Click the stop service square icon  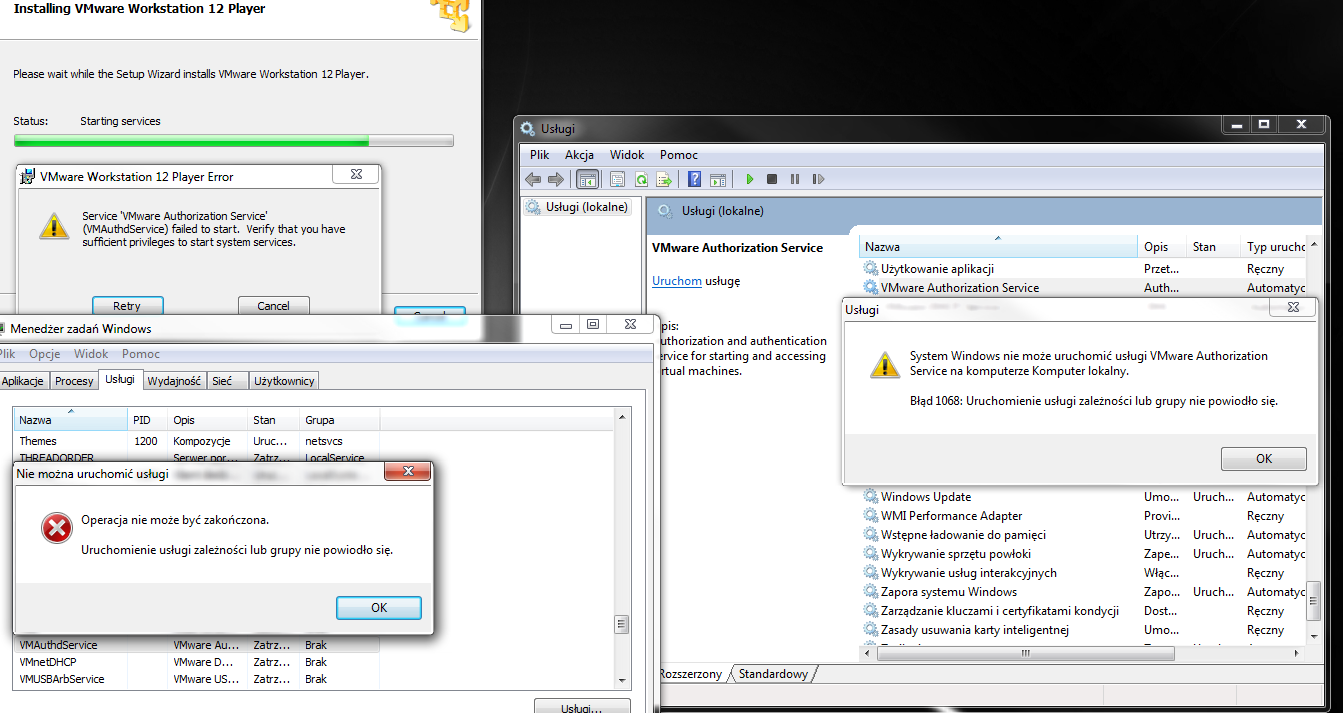click(772, 179)
